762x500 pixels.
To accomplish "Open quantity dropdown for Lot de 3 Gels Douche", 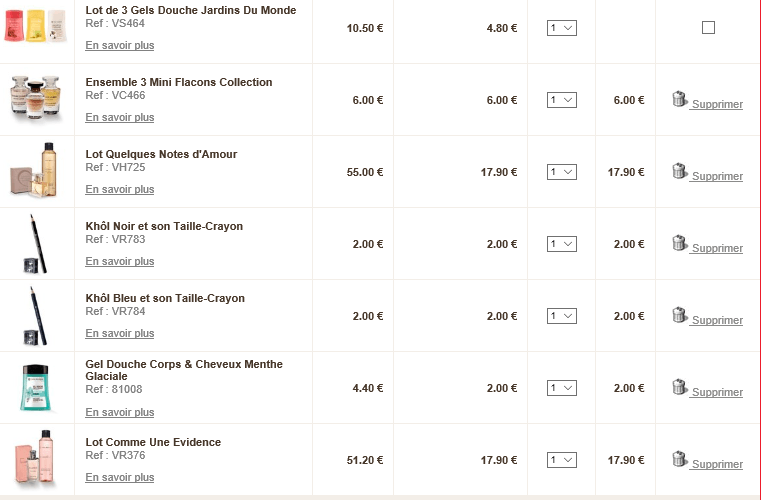I will coord(562,28).
